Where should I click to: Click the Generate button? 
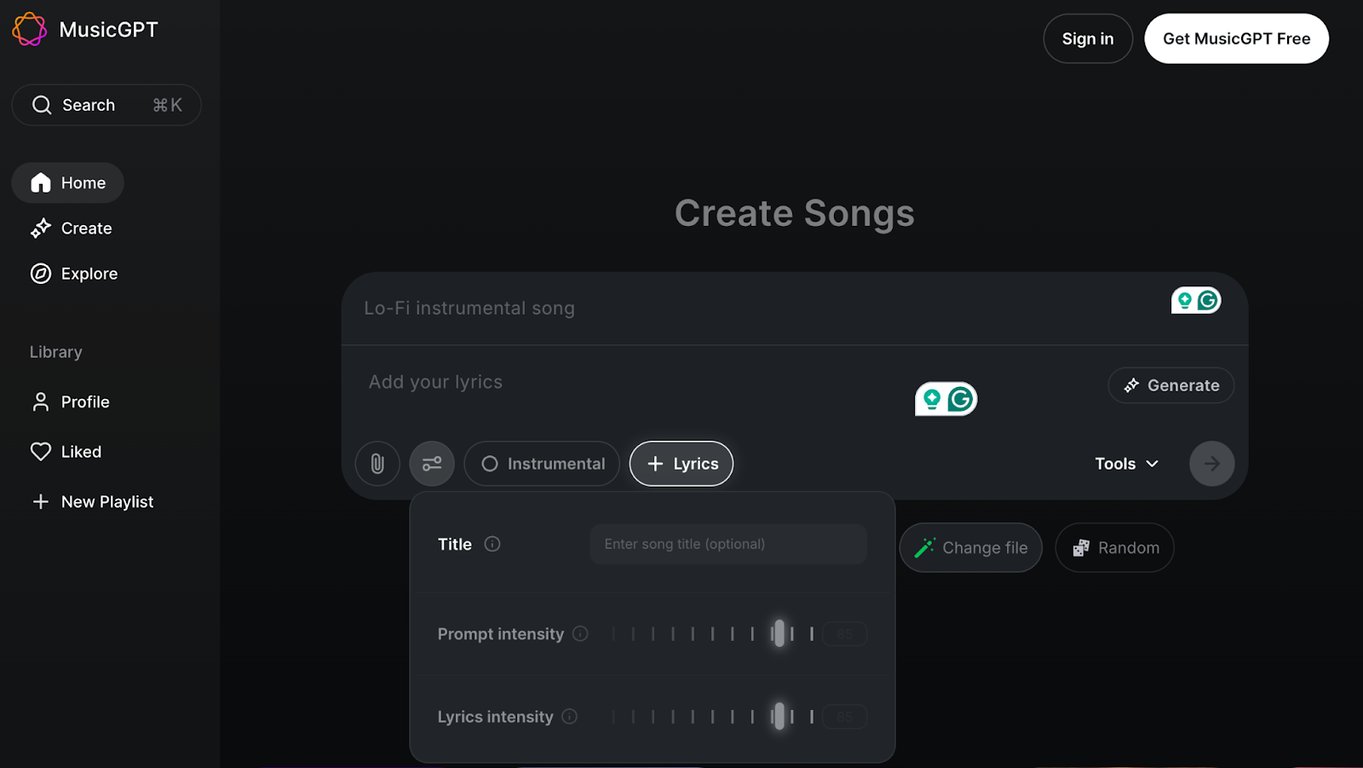click(1170, 385)
